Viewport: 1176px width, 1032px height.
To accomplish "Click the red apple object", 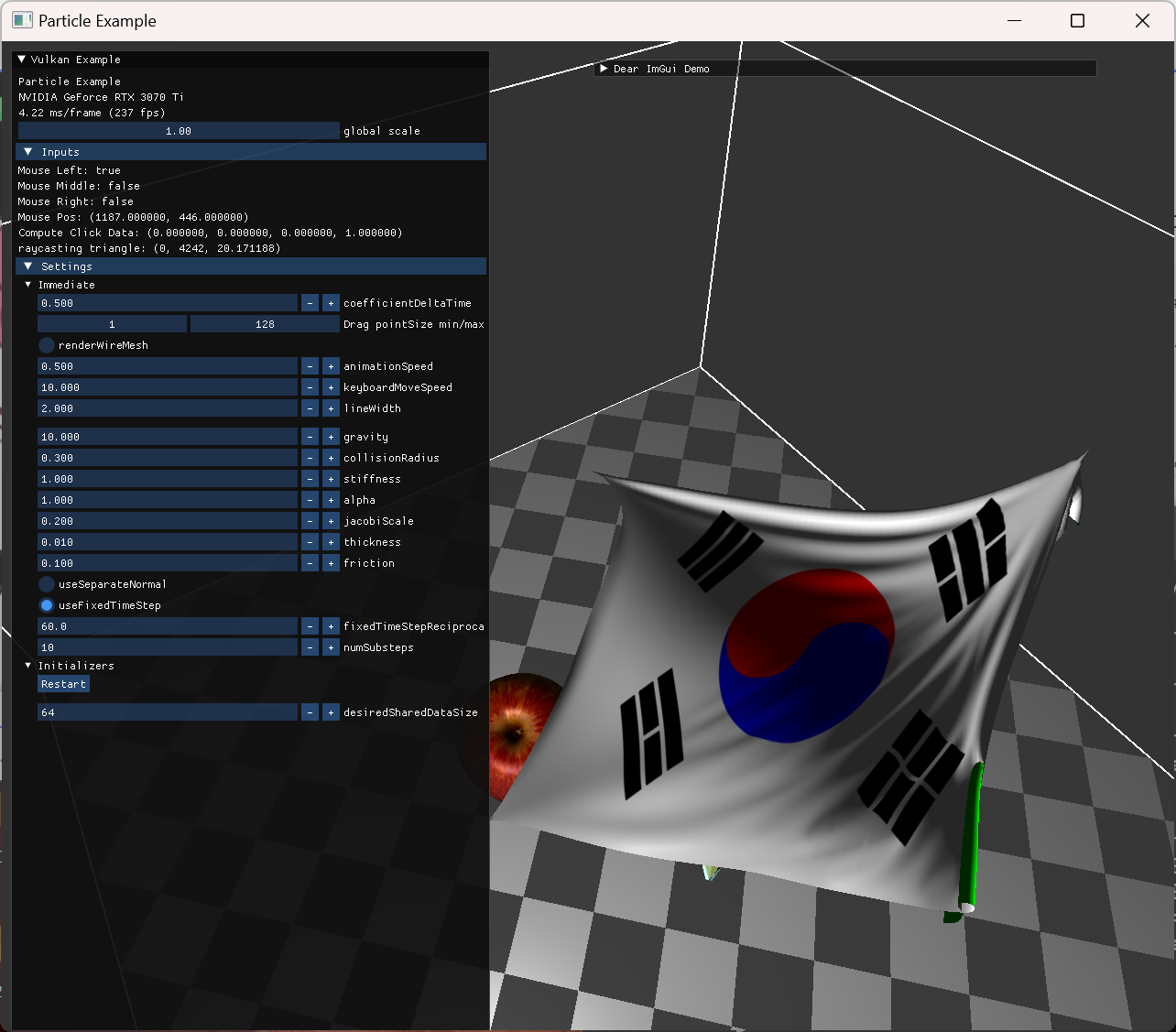I will pos(522,737).
